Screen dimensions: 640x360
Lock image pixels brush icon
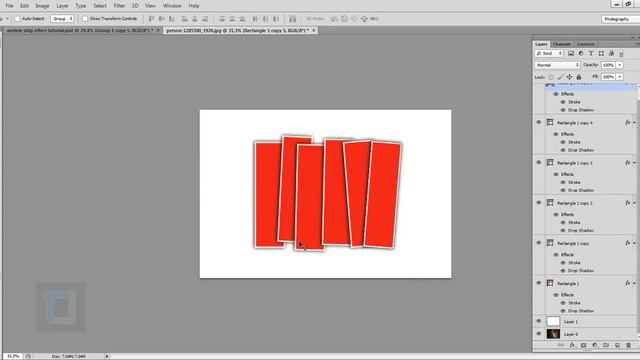pos(560,77)
